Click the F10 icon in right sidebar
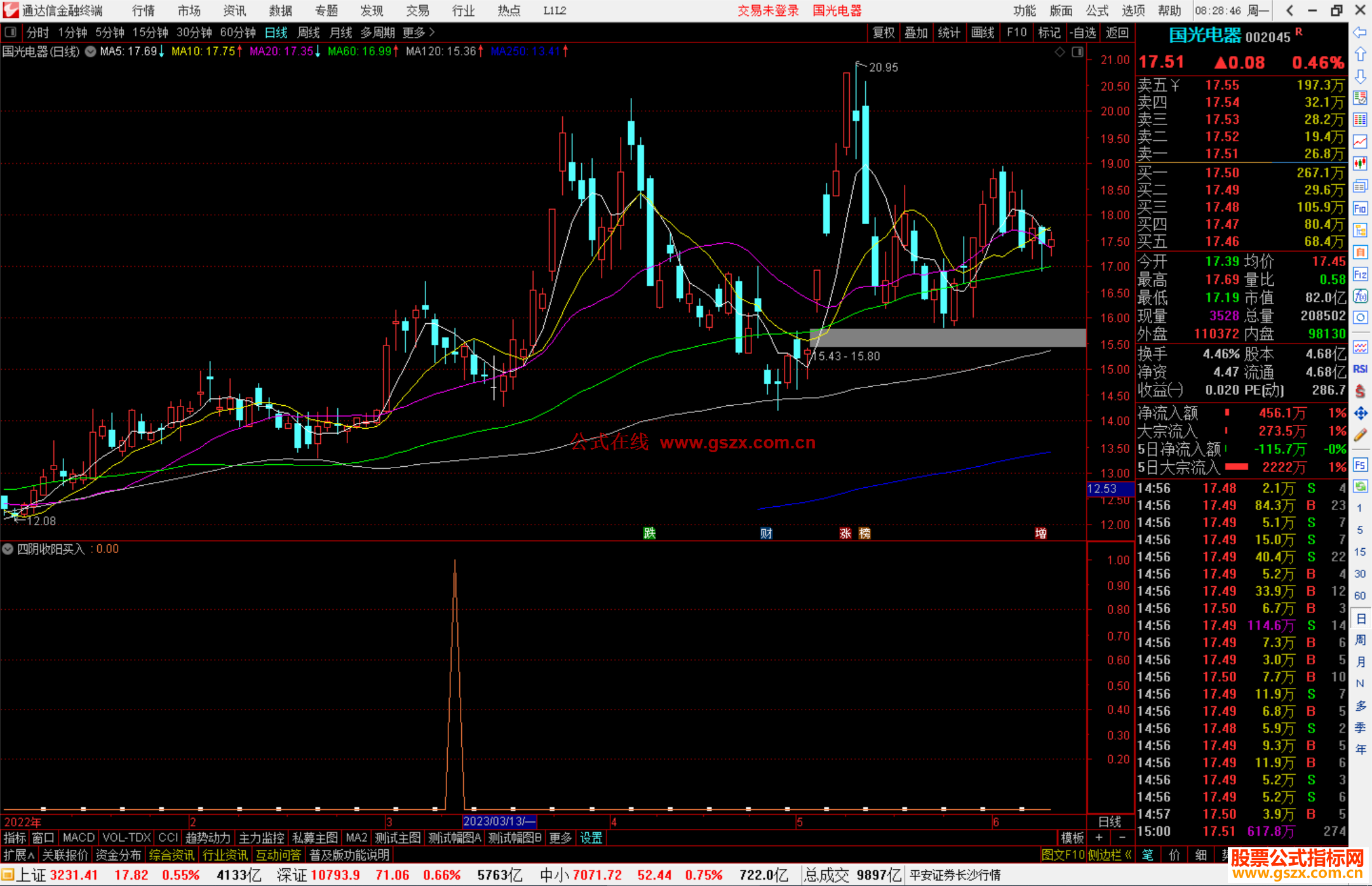Viewport: 1372px width, 886px height. pyautogui.click(x=1360, y=208)
